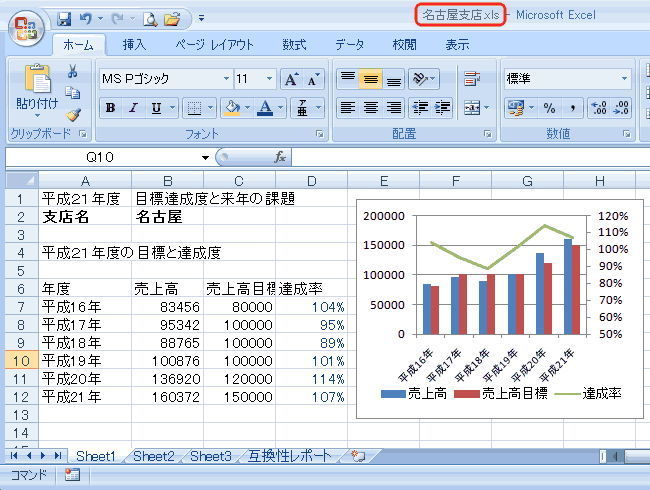Open the 表示 ribbon tab
650x490 pixels.
(x=457, y=45)
